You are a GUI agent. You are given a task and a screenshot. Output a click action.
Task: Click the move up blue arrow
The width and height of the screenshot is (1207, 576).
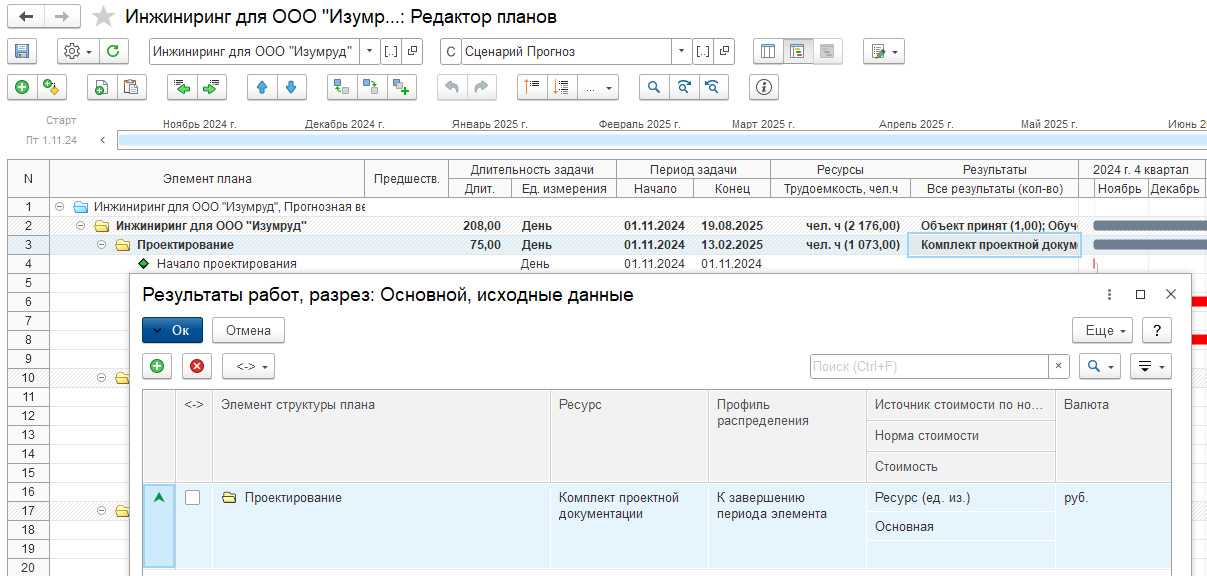point(263,87)
